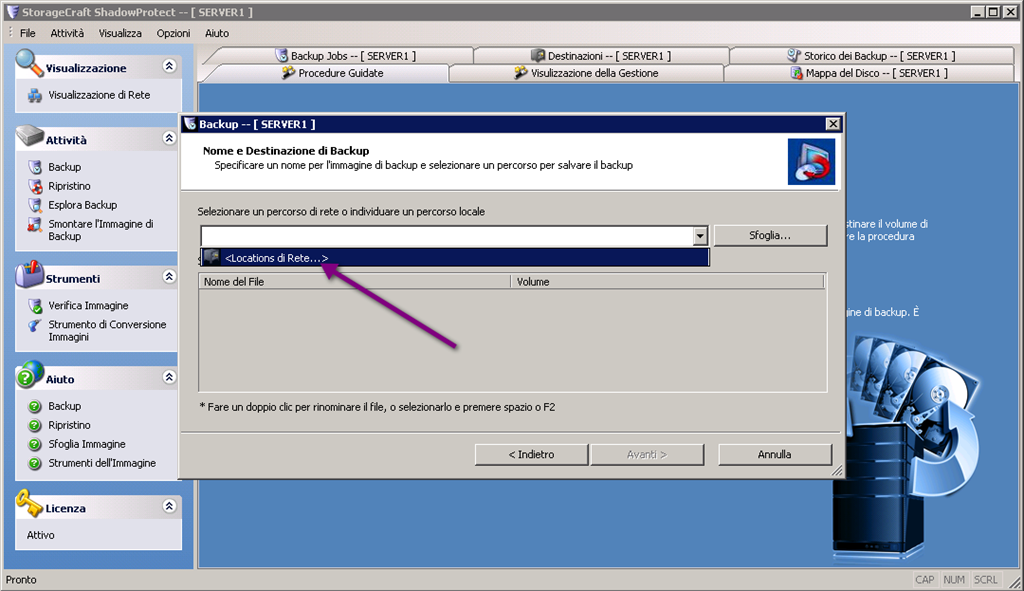
Task: Open the Attività menu
Action: (67, 33)
